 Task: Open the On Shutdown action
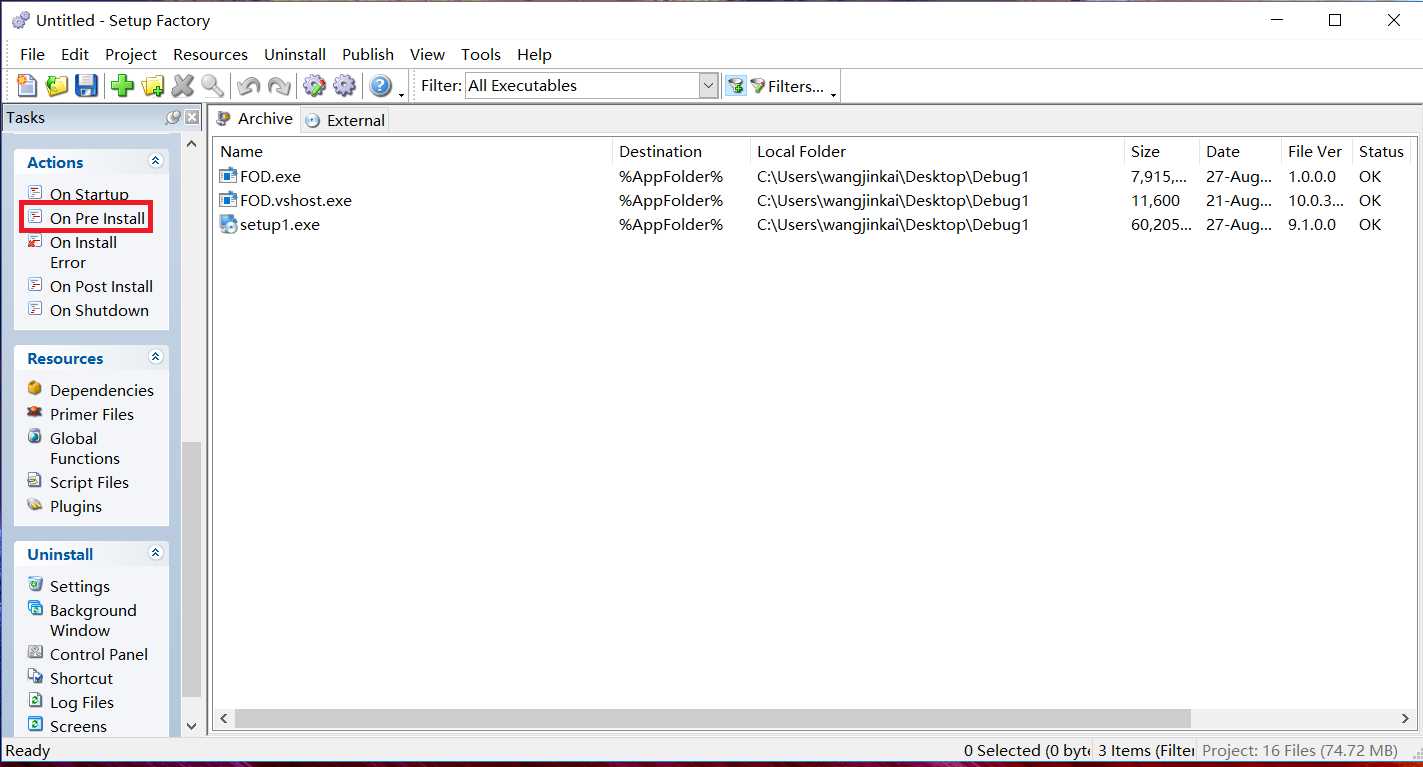(x=99, y=310)
